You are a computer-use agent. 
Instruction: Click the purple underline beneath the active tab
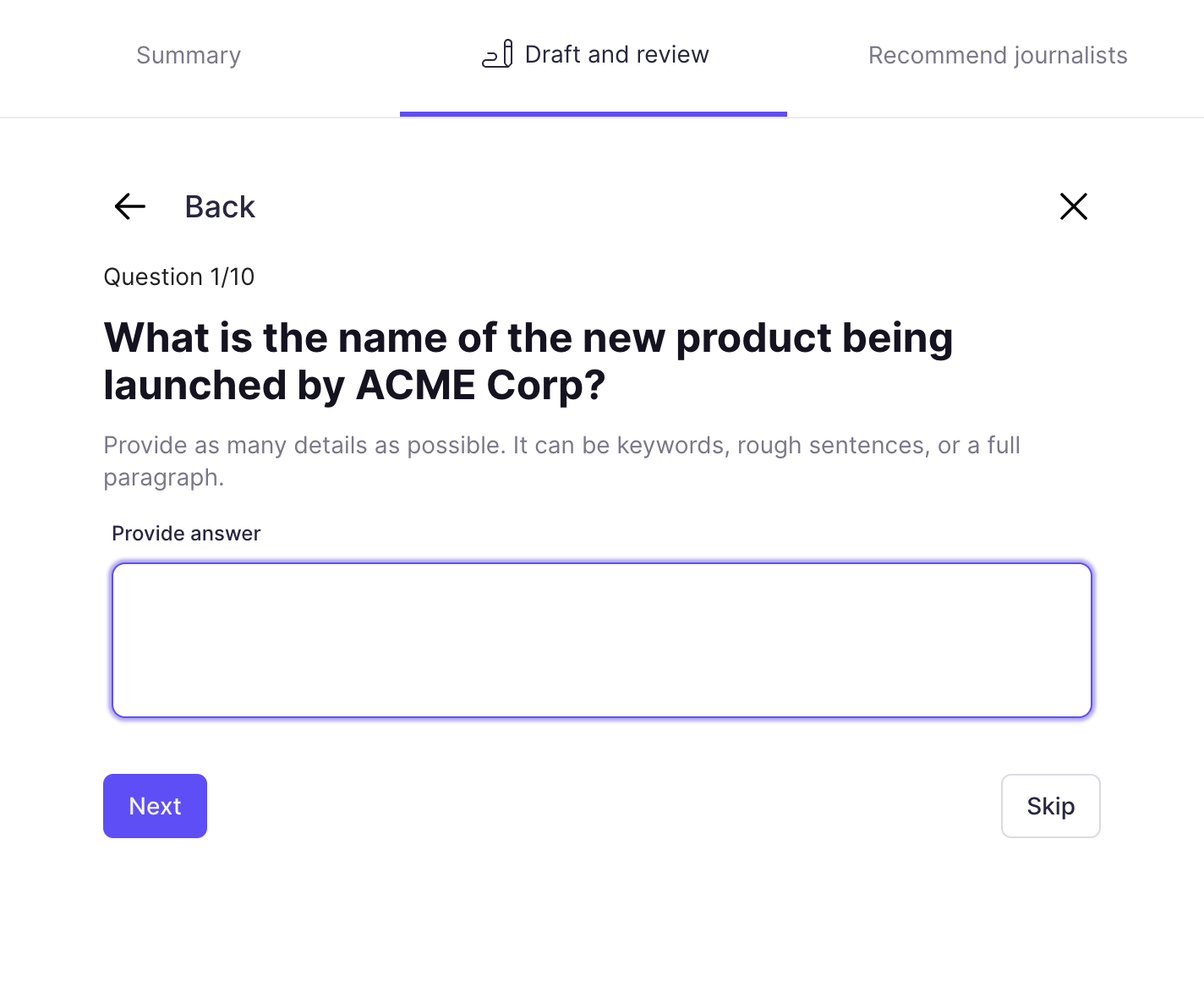(594, 114)
